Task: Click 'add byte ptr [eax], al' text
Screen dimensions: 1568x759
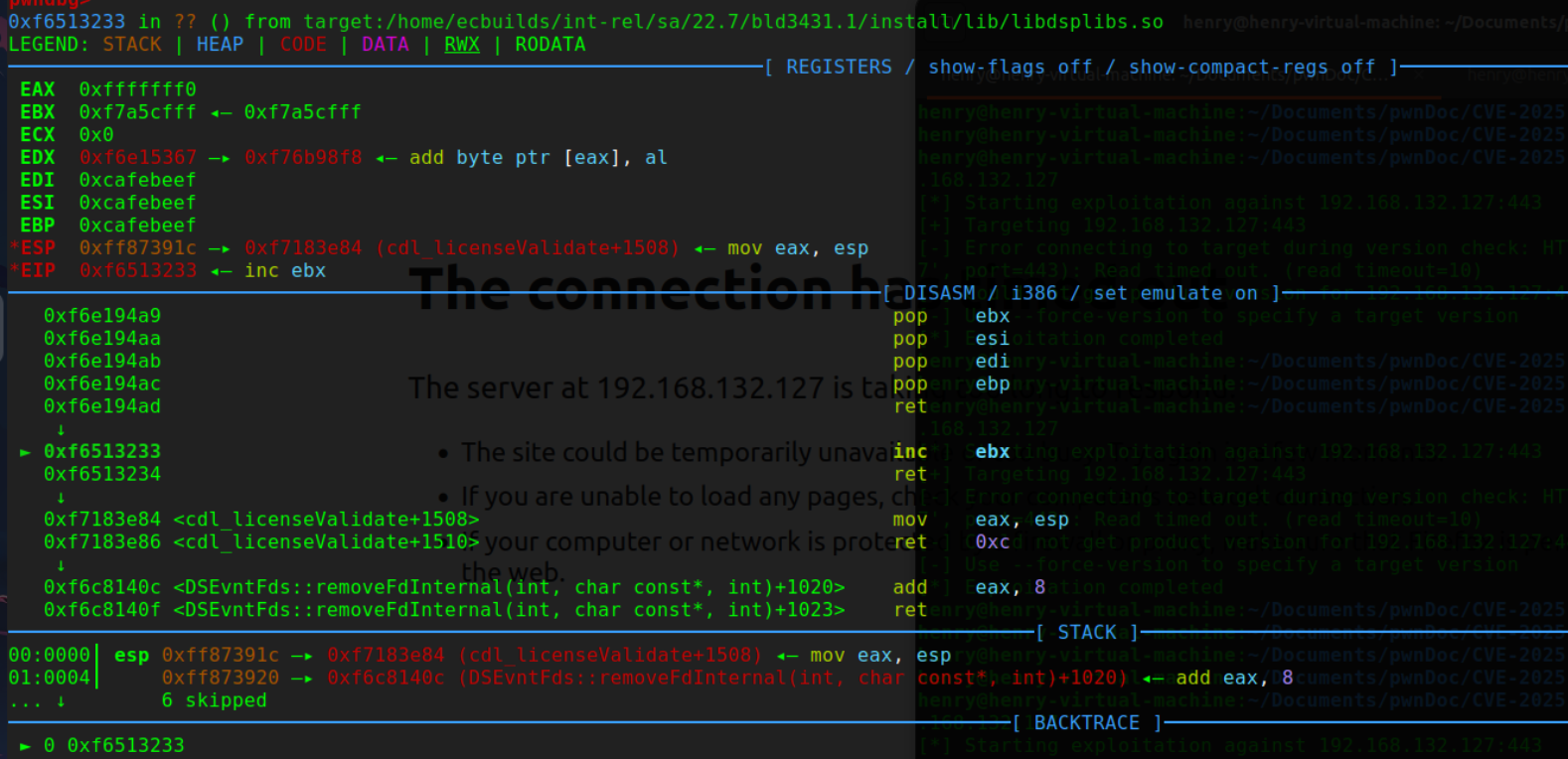Action: [539, 157]
